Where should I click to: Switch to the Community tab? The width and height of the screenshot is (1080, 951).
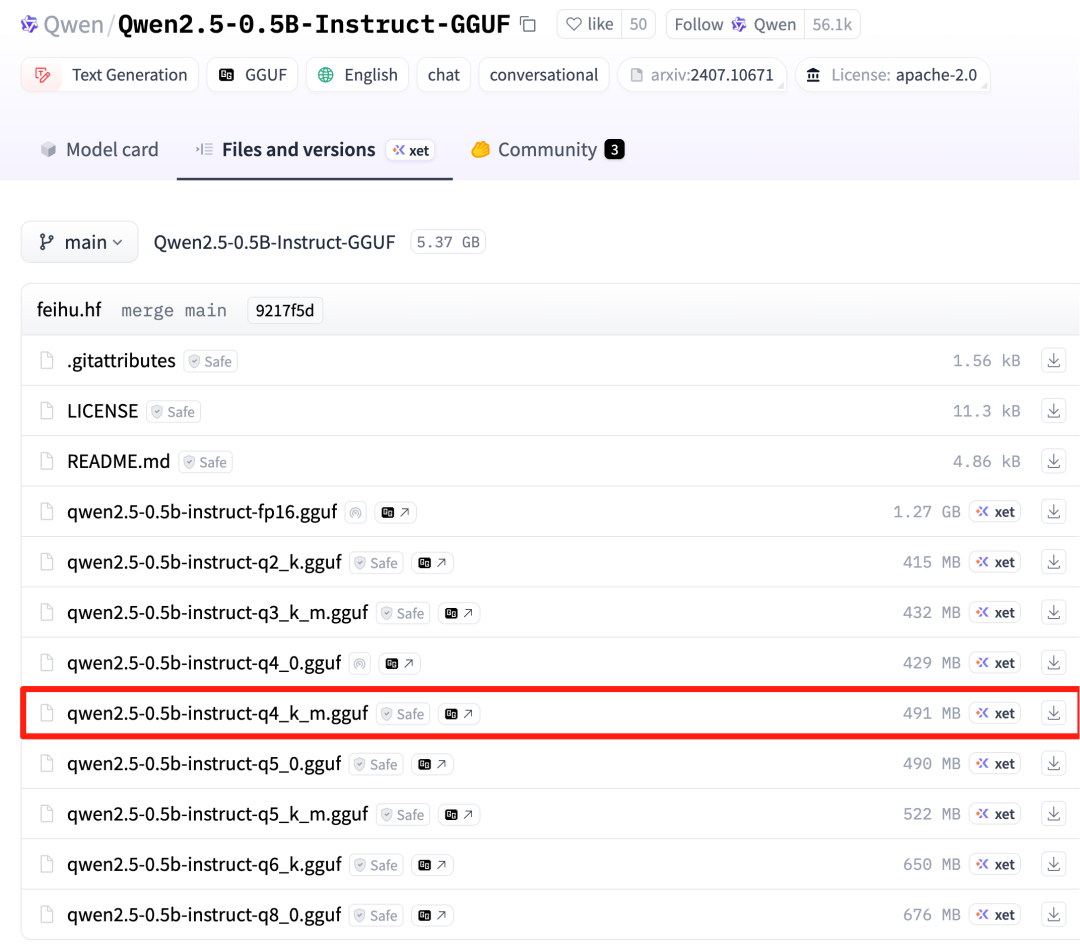pyautogui.click(x=546, y=149)
